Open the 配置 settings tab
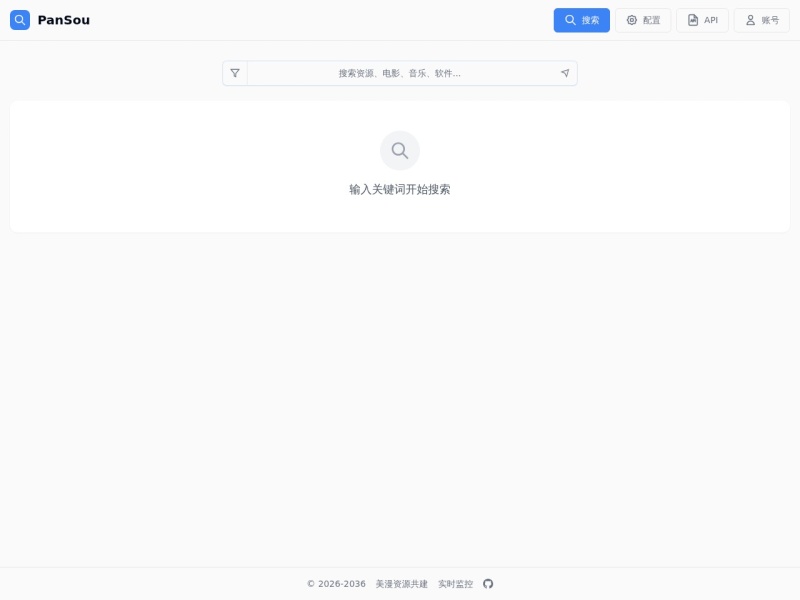The width and height of the screenshot is (800, 600). [643, 20]
